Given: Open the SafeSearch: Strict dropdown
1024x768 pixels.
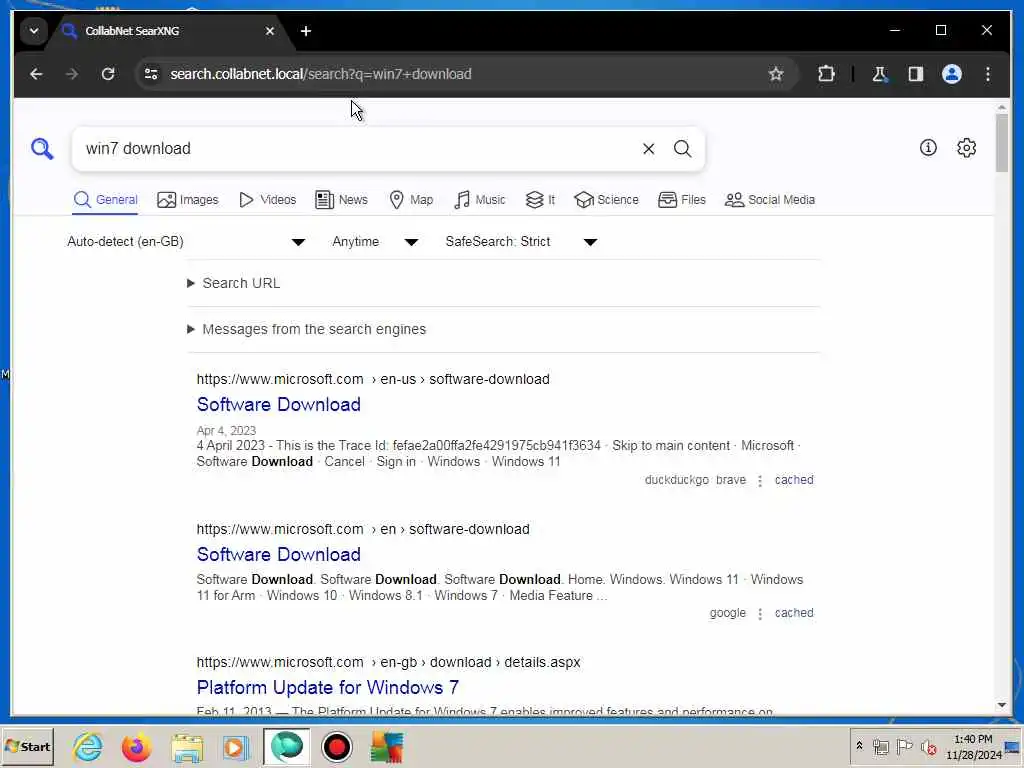Looking at the screenshot, I should pyautogui.click(x=521, y=242).
